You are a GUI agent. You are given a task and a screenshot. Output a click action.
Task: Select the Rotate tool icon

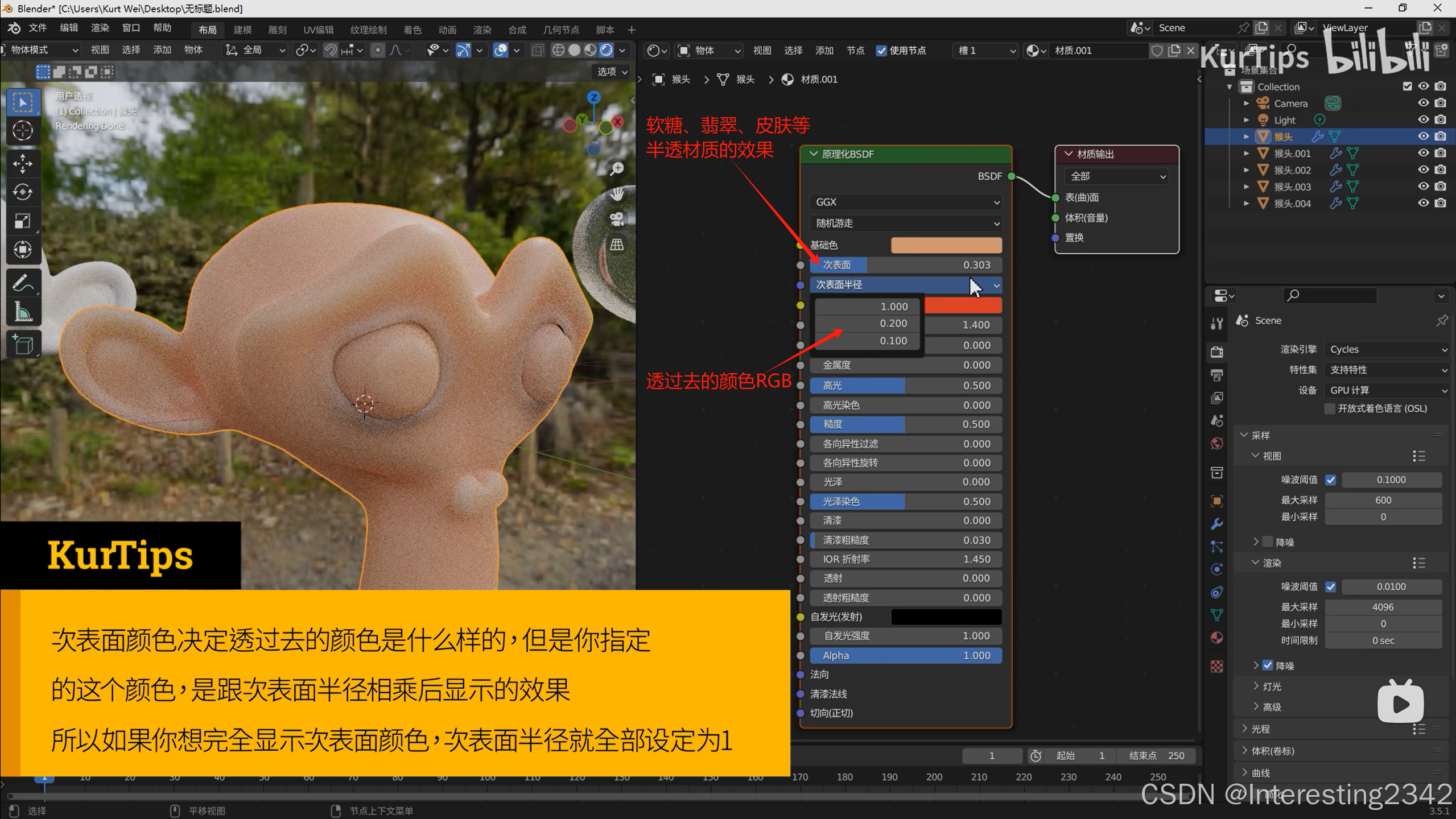coord(23,192)
